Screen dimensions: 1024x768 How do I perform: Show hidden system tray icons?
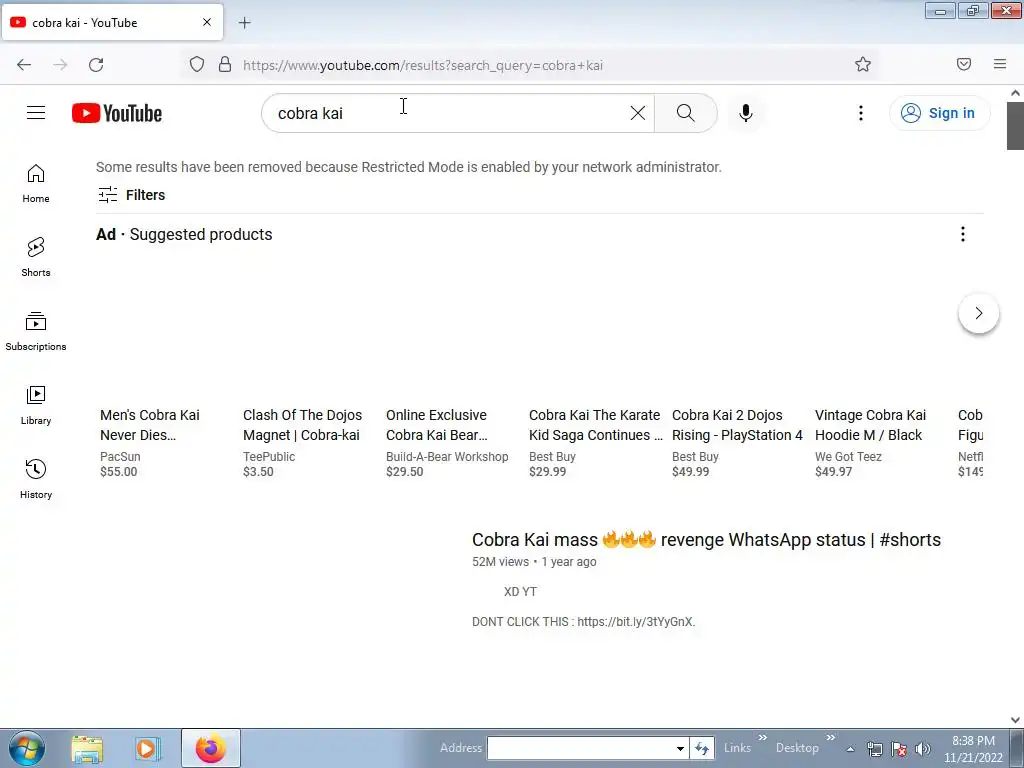[850, 749]
